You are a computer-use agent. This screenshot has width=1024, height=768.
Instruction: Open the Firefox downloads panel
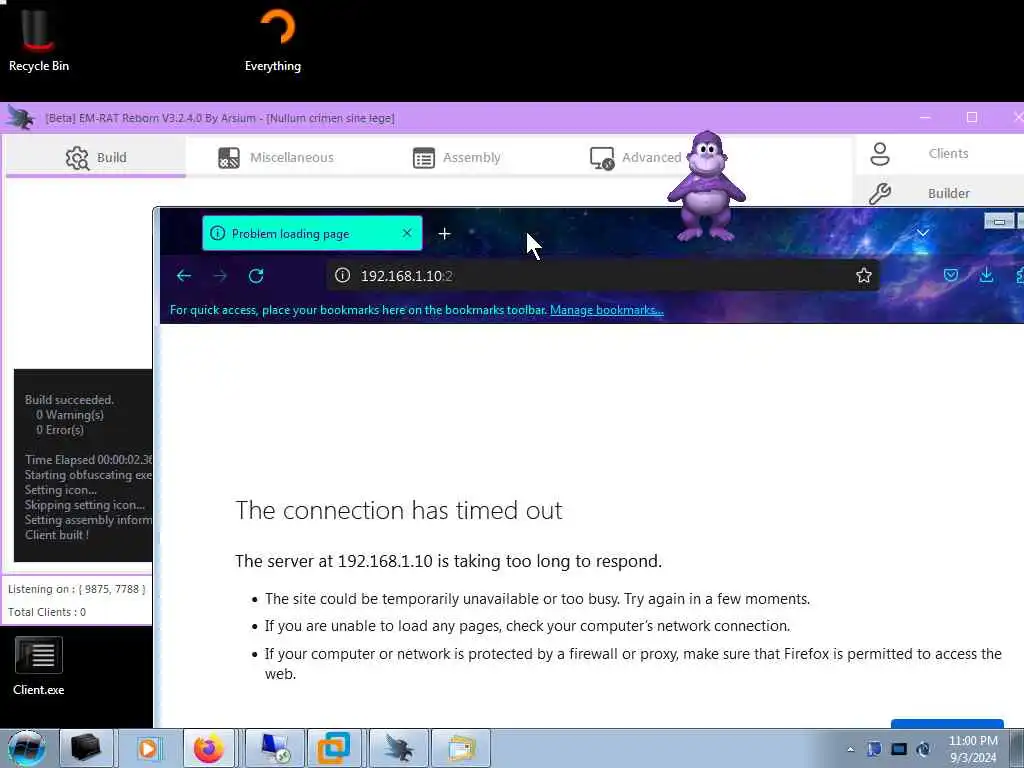pyautogui.click(x=986, y=276)
